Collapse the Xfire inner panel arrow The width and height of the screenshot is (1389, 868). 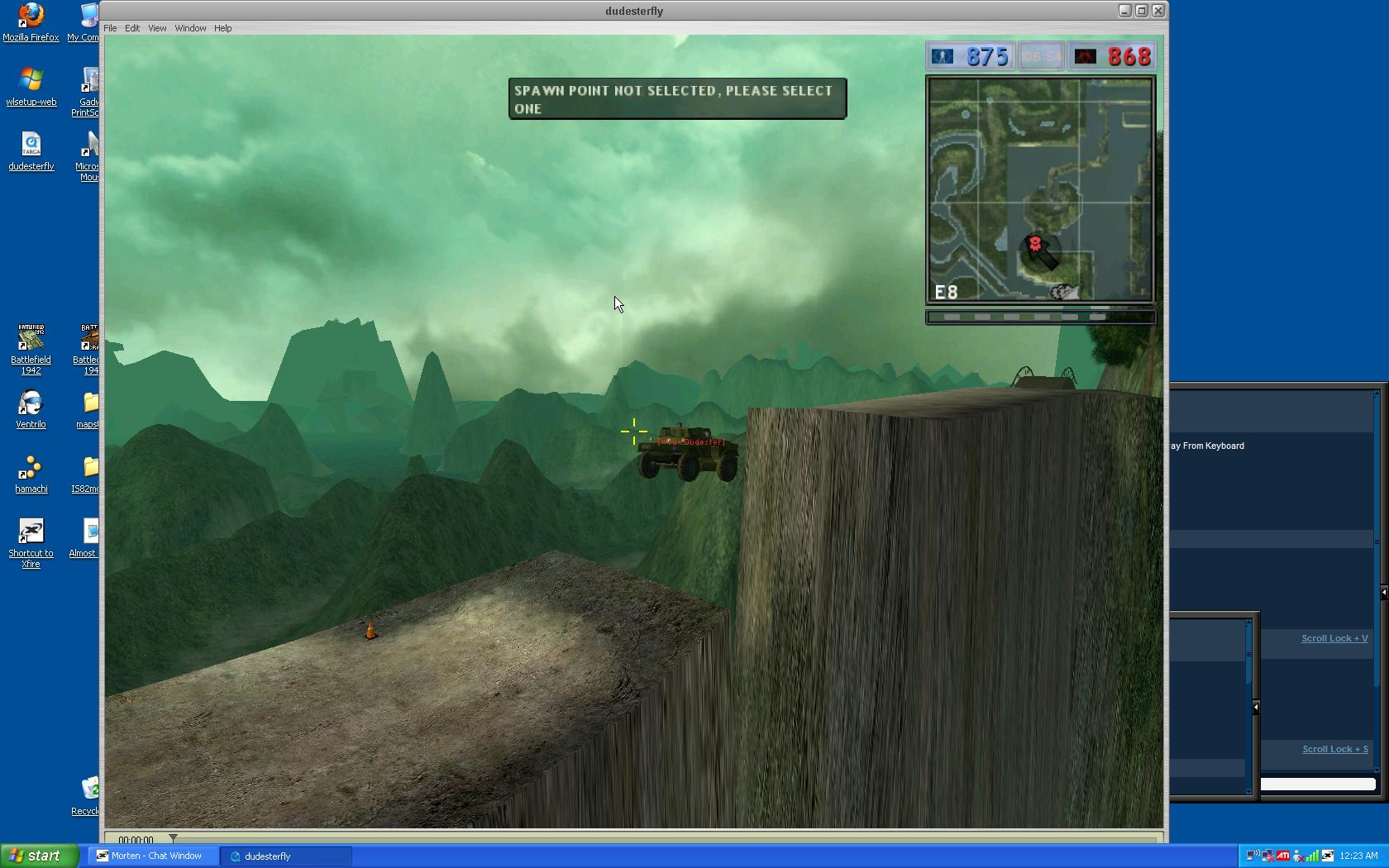click(1255, 707)
